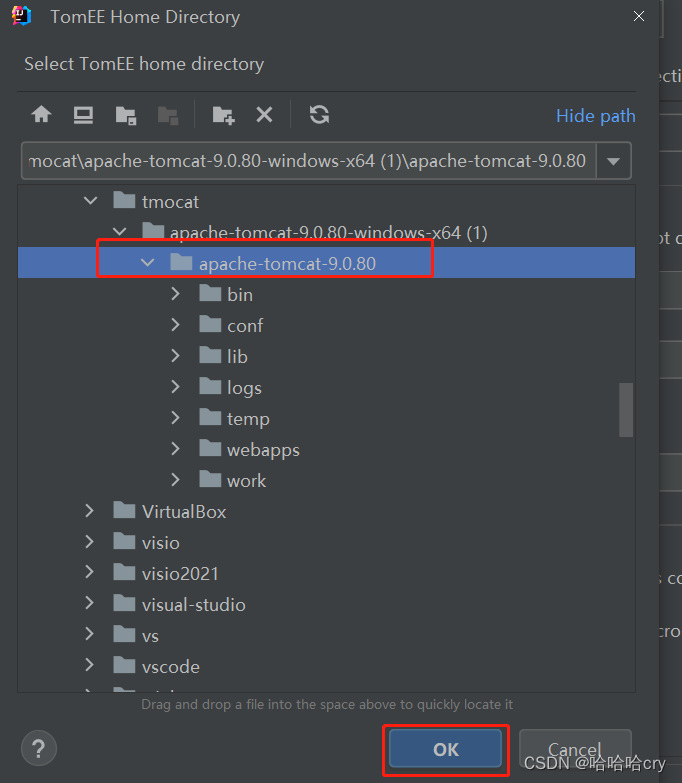Image resolution: width=682 pixels, height=783 pixels.
Task: Select the apache-tomcat-9.0.80 folder row
Action: pos(327,263)
